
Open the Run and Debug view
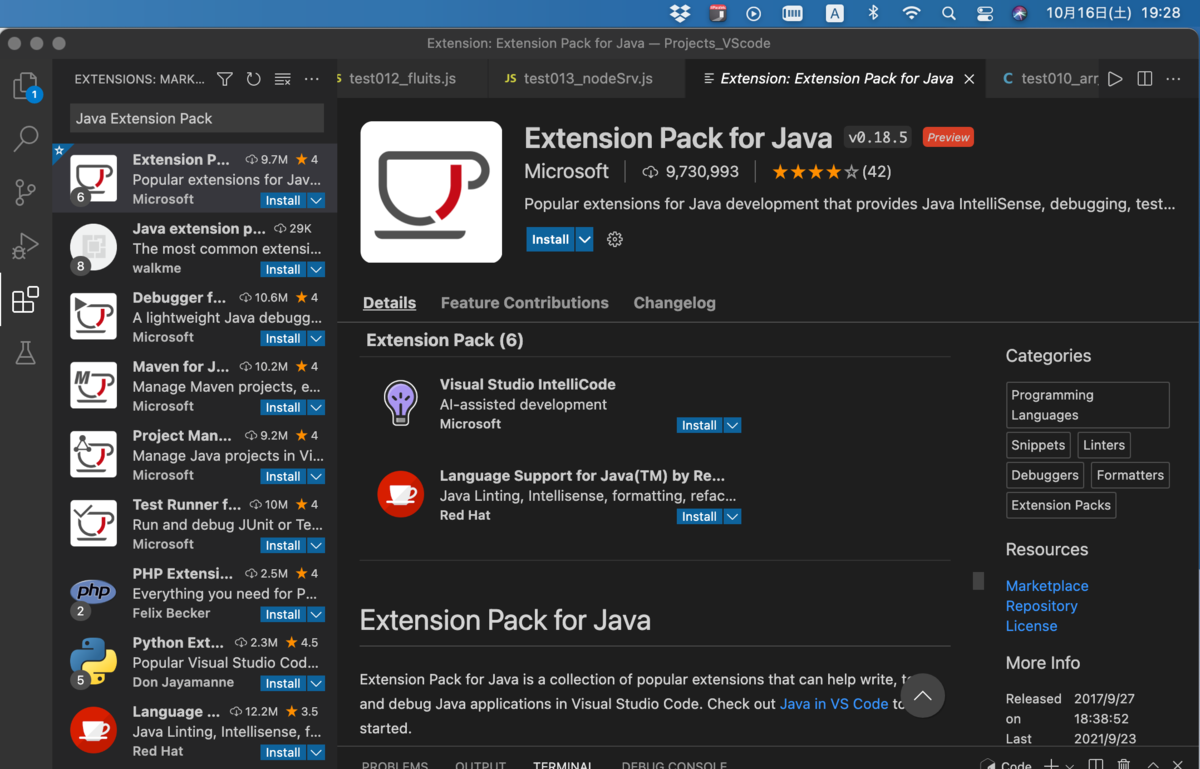tap(25, 246)
